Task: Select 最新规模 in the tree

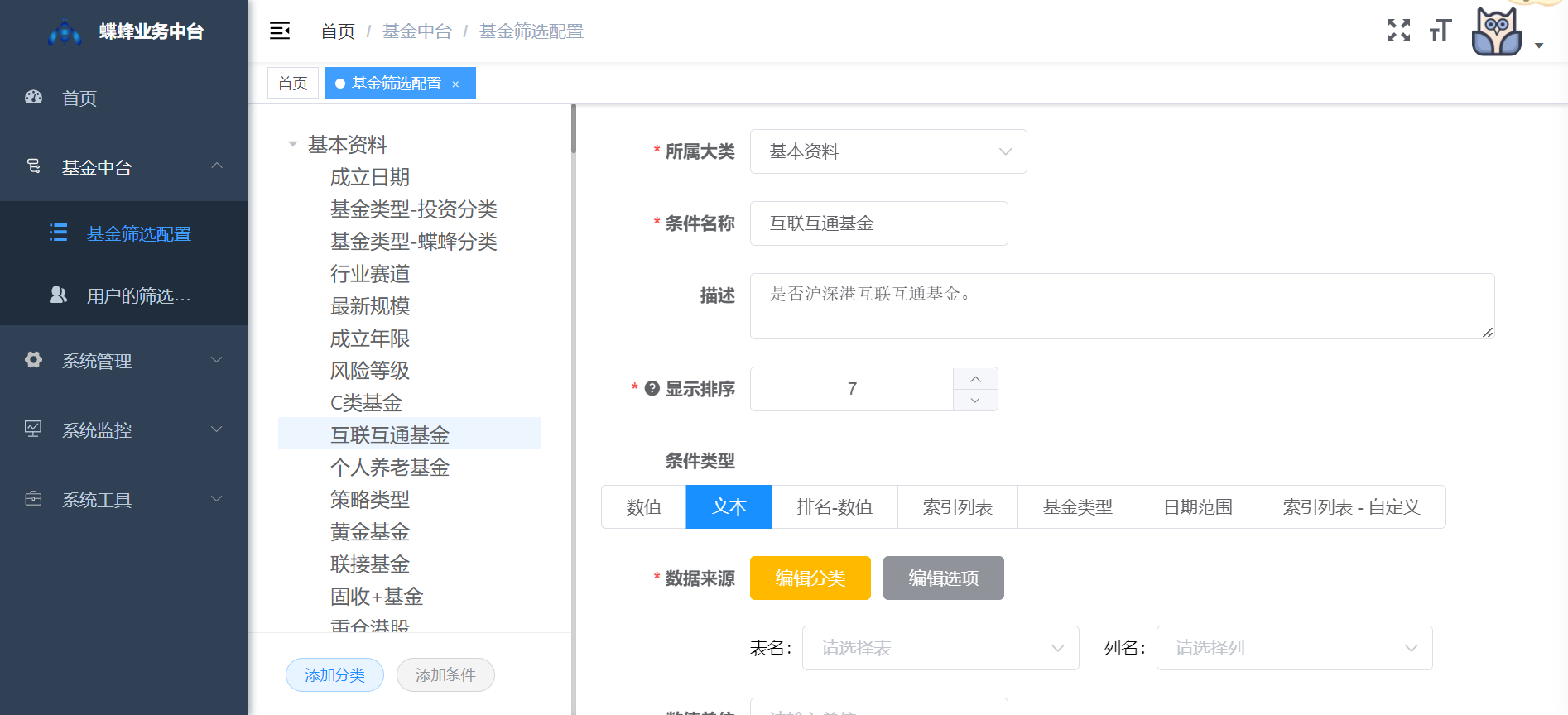Action: coord(370,306)
